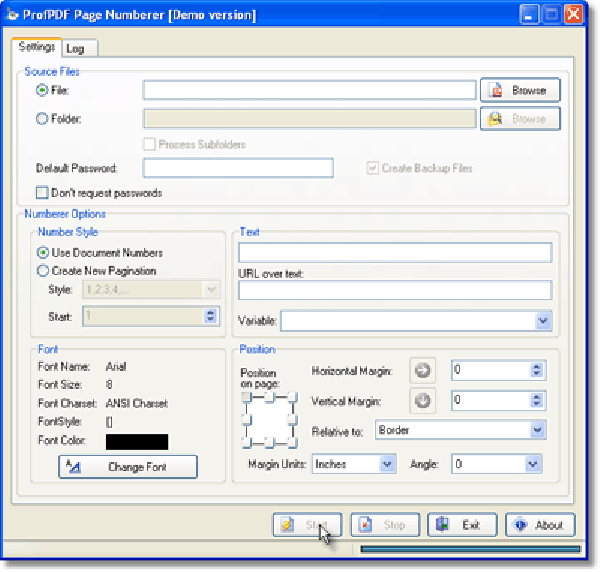
Task: Select the File radio button
Action: tap(42, 90)
